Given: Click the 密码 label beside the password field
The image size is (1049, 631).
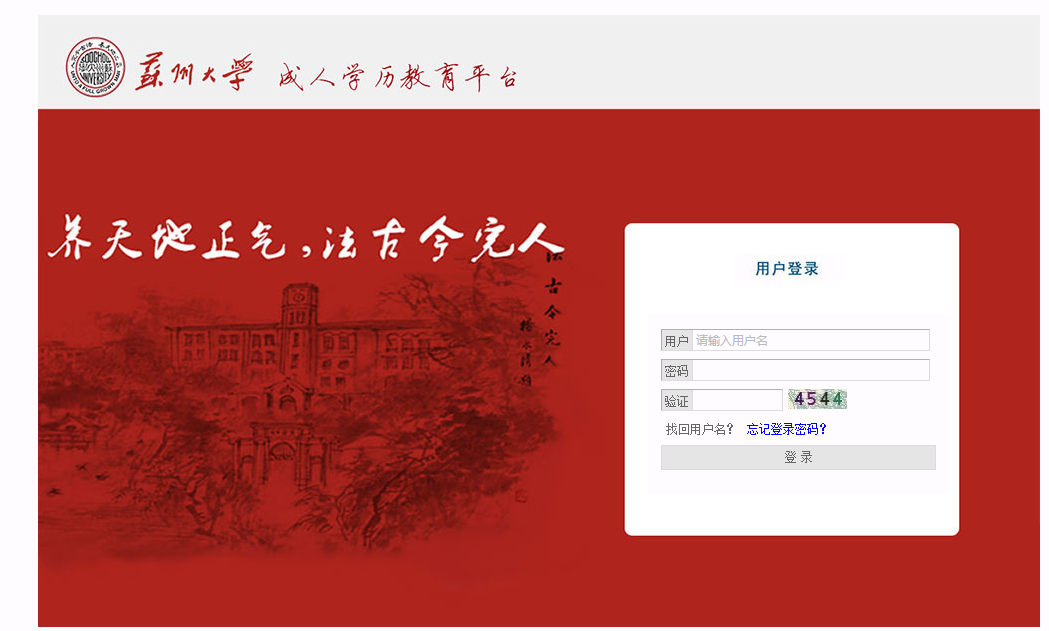Looking at the screenshot, I should (x=676, y=371).
